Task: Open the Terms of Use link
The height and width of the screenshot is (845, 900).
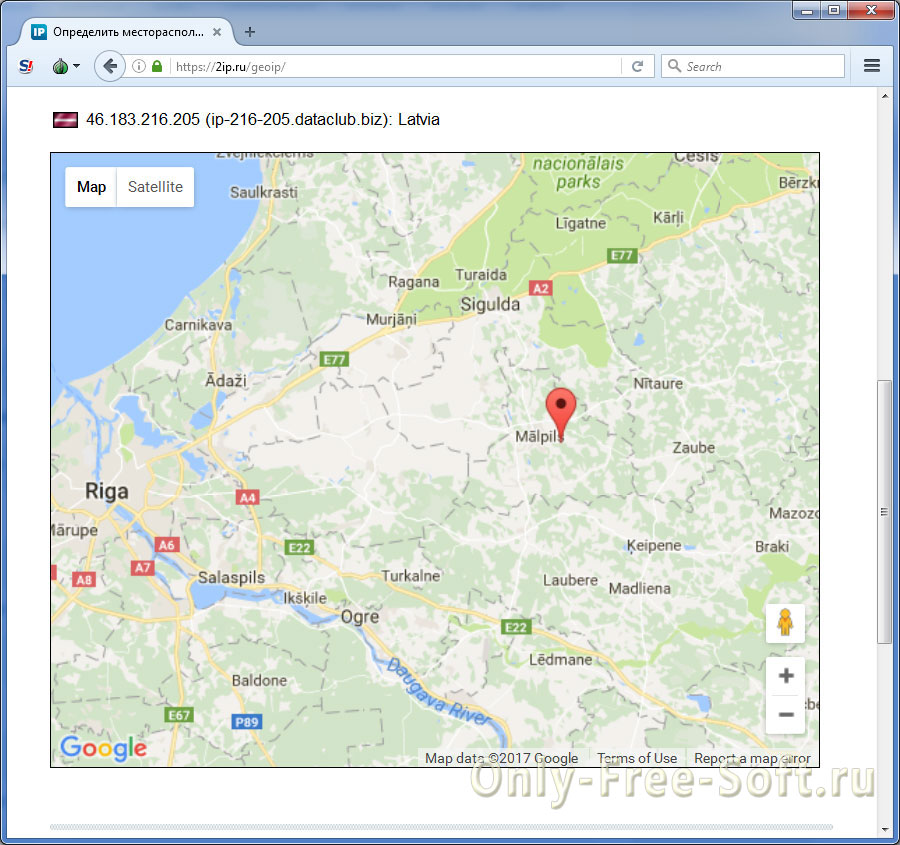Action: [x=637, y=758]
